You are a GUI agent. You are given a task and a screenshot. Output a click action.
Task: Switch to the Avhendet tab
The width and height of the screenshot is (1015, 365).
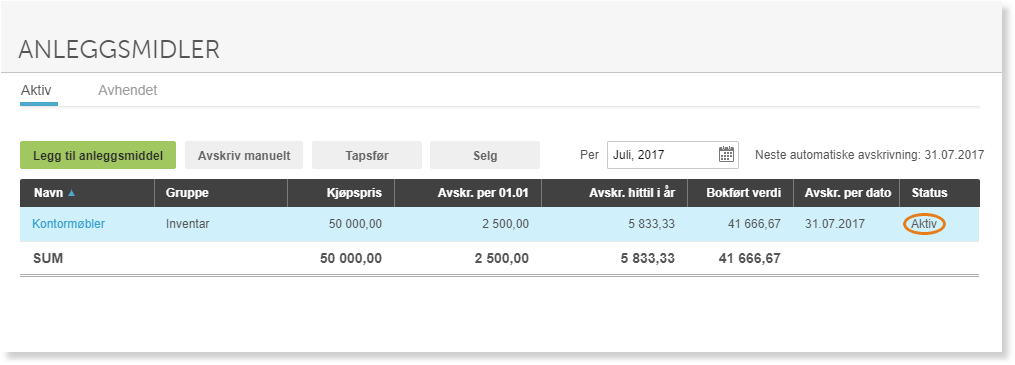tap(128, 91)
